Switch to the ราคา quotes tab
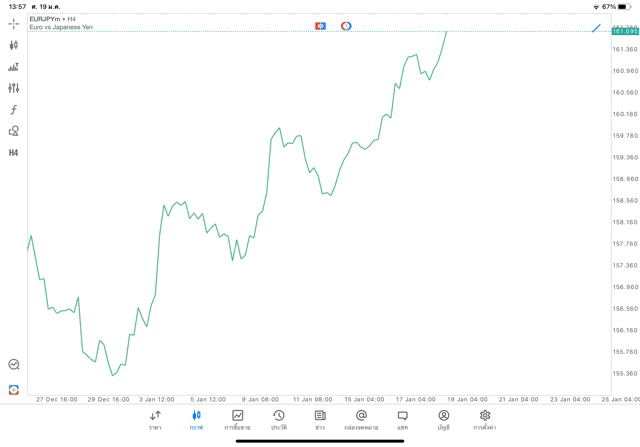Image resolution: width=640 pixels, height=447 pixels. pyautogui.click(x=155, y=420)
